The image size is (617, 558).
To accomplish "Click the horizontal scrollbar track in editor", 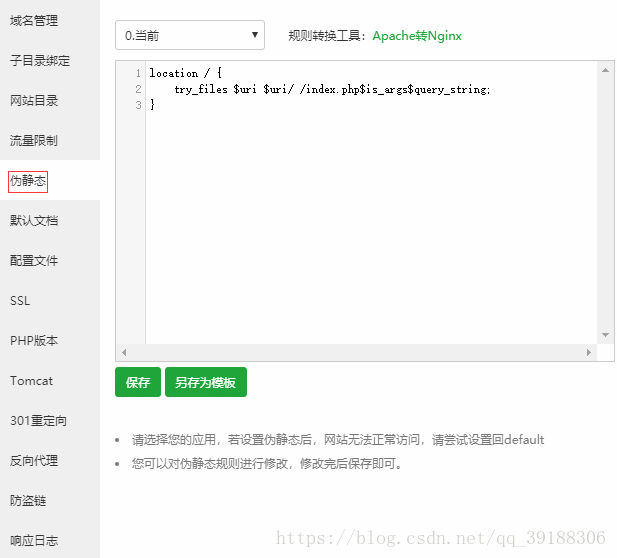I will coord(356,352).
